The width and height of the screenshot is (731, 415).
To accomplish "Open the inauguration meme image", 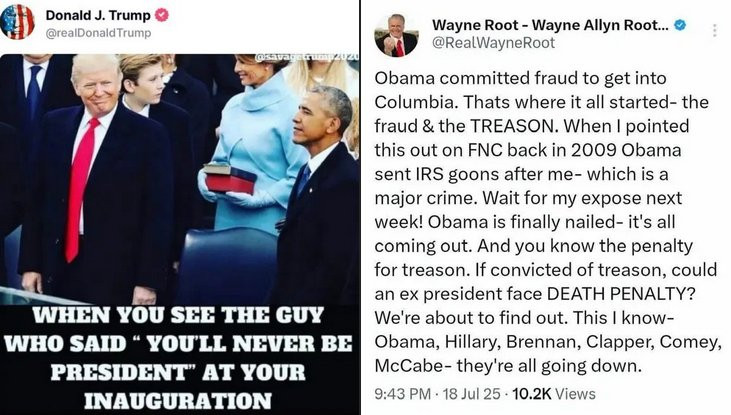I will point(179,234).
